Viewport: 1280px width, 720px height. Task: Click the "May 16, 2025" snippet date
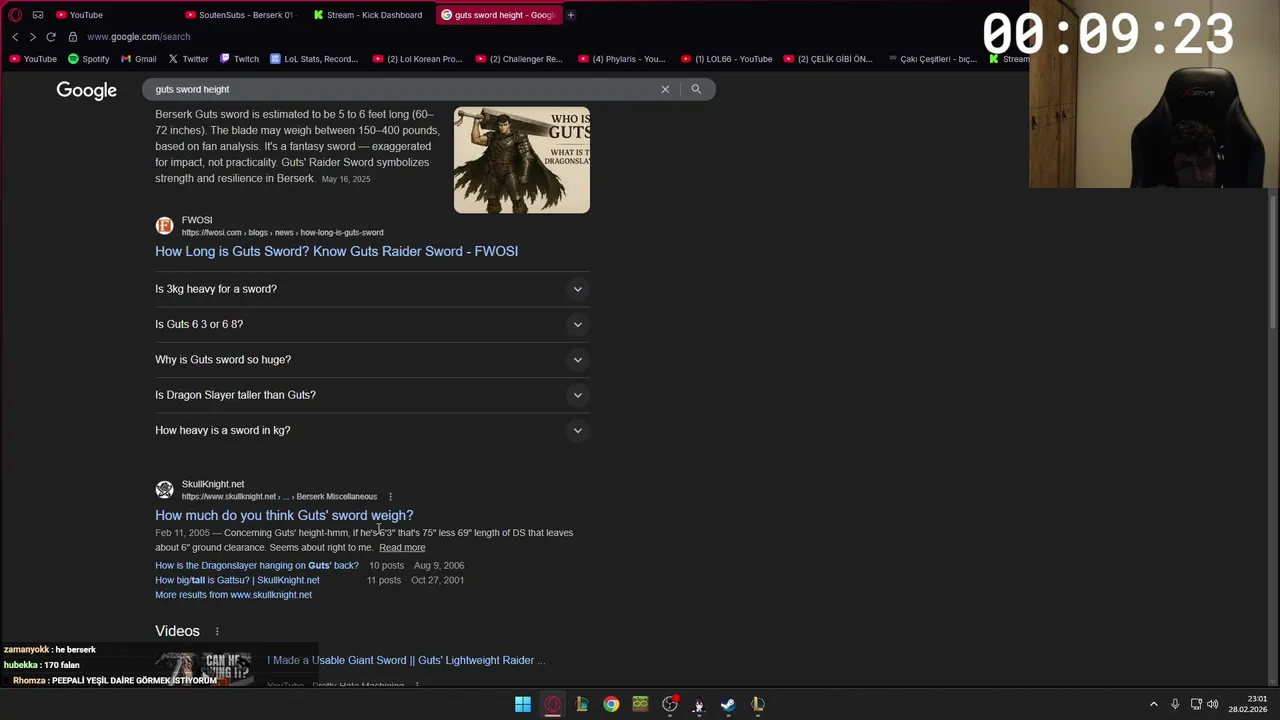[346, 179]
